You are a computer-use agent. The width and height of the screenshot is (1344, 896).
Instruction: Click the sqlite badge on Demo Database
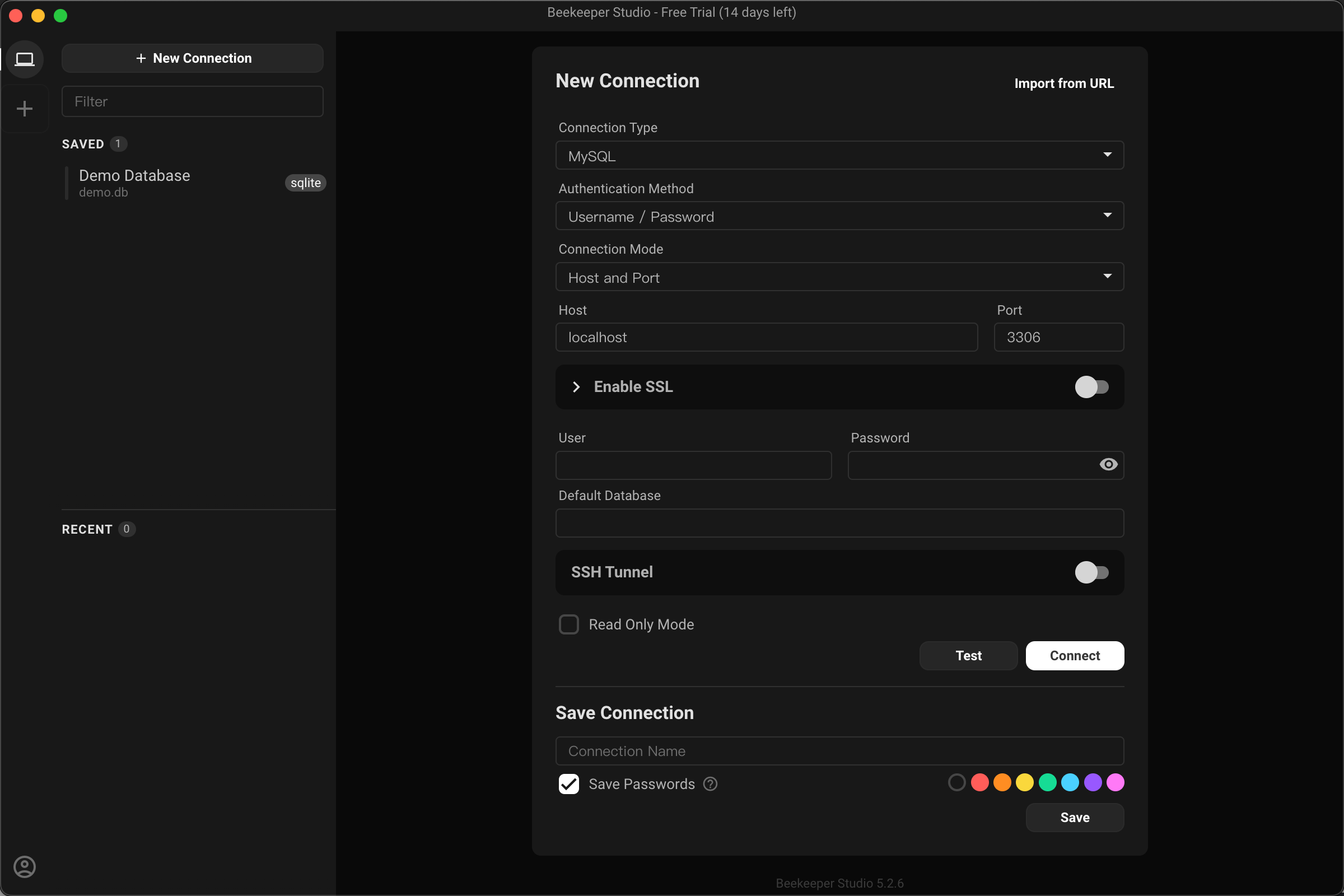(305, 183)
